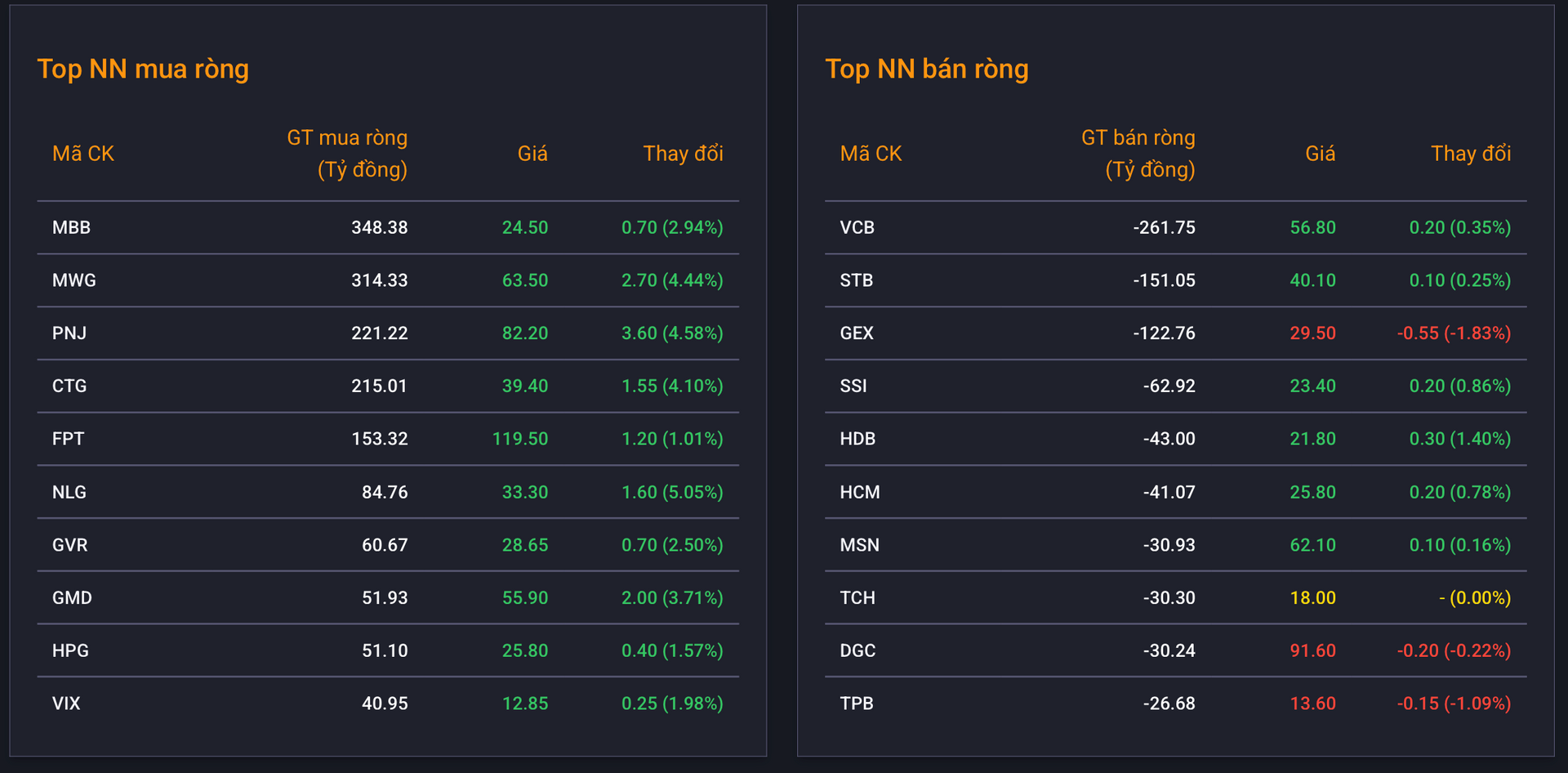Click net buy value 153.32
This screenshot has height=773, width=1568.
pos(380,439)
